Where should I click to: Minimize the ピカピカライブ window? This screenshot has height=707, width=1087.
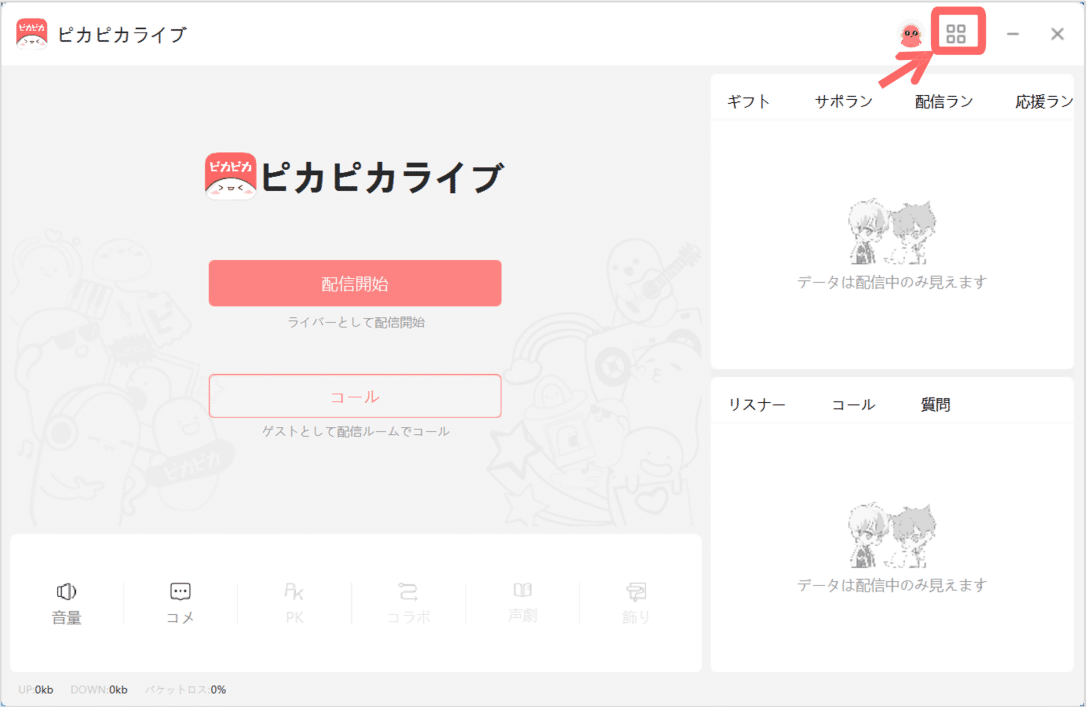(x=1013, y=33)
